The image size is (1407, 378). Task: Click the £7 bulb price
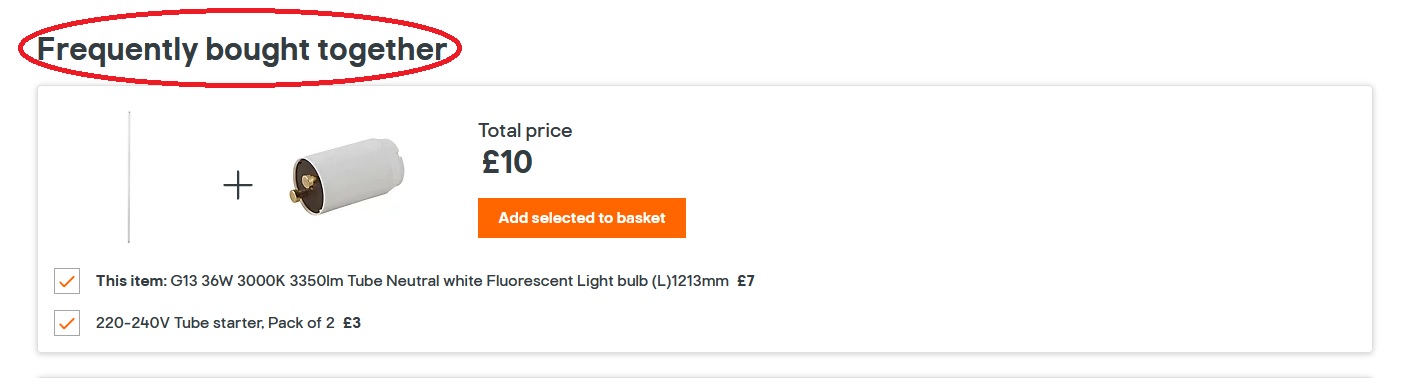tap(746, 281)
